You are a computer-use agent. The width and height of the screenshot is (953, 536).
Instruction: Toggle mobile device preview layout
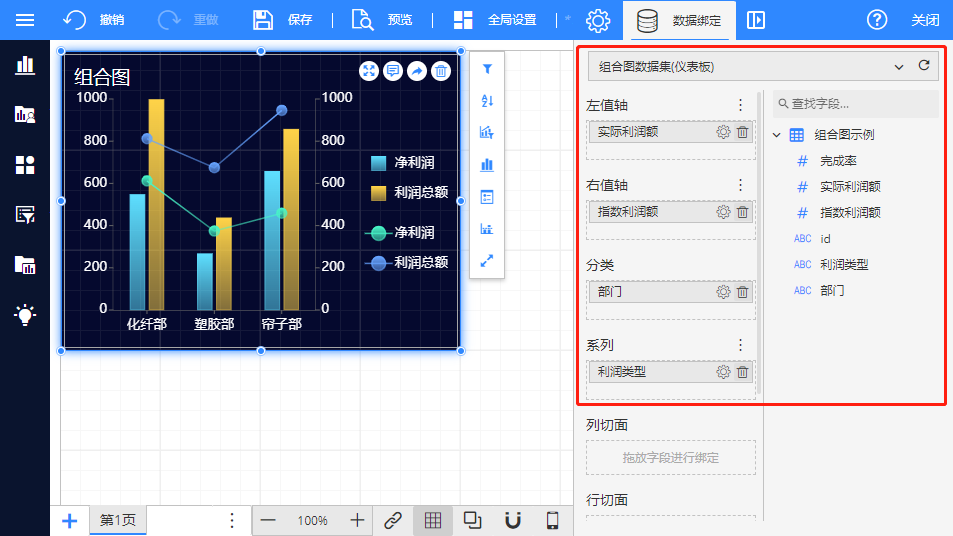tap(552, 520)
